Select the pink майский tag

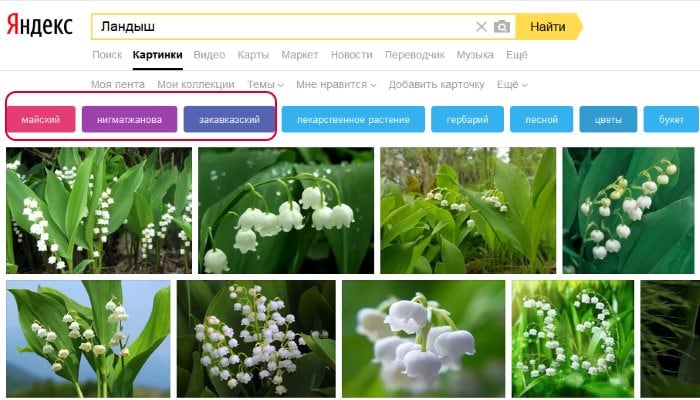tap(41, 119)
